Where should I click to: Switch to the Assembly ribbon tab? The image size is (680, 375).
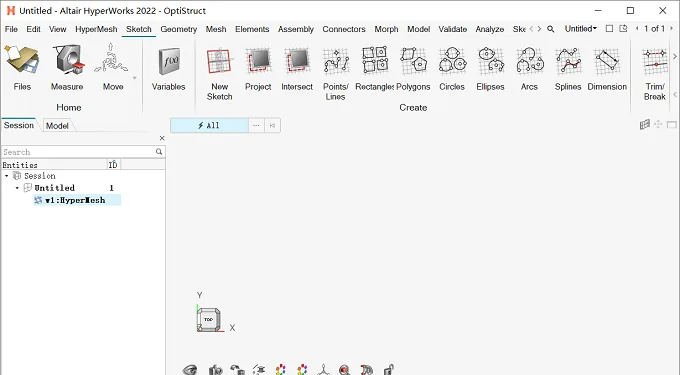pyautogui.click(x=296, y=29)
